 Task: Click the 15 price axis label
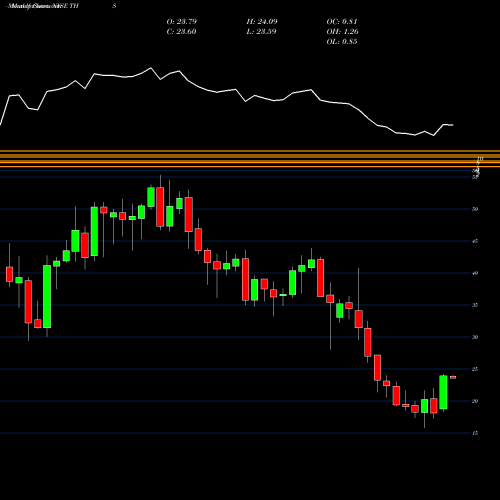click(x=475, y=433)
